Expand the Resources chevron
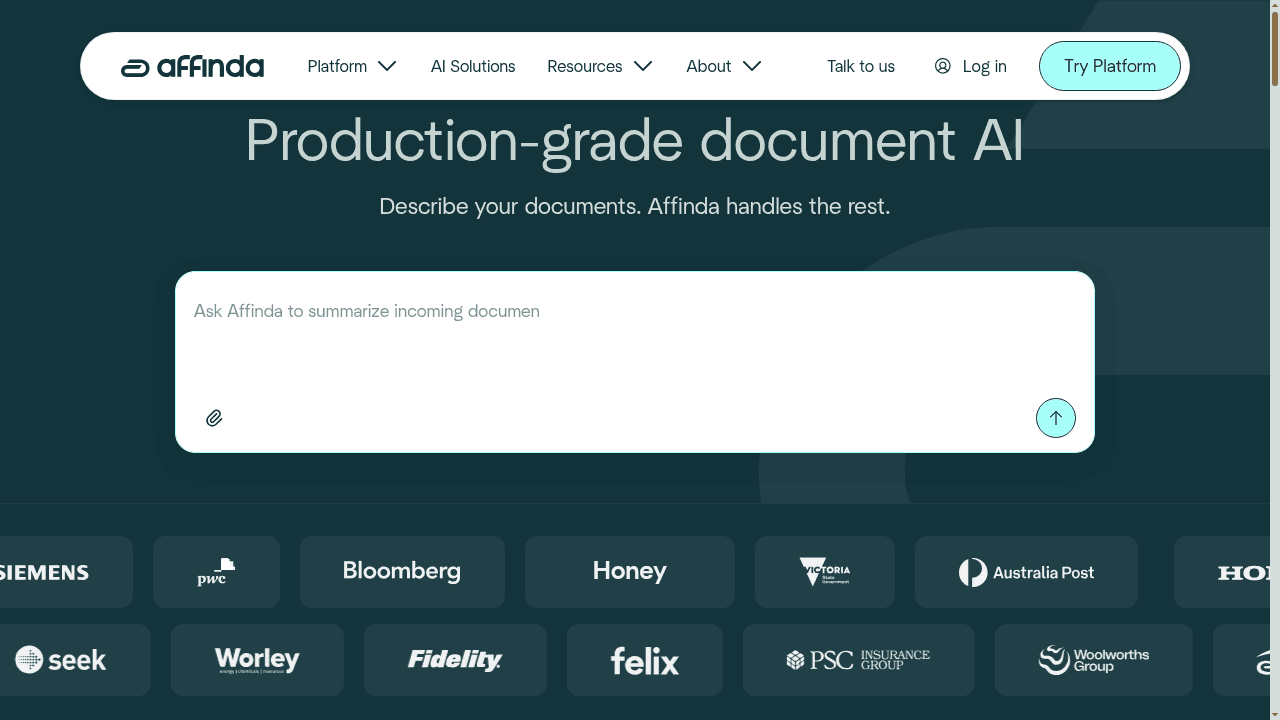Screen dimensions: 1280x720 pyautogui.click(x=643, y=66)
